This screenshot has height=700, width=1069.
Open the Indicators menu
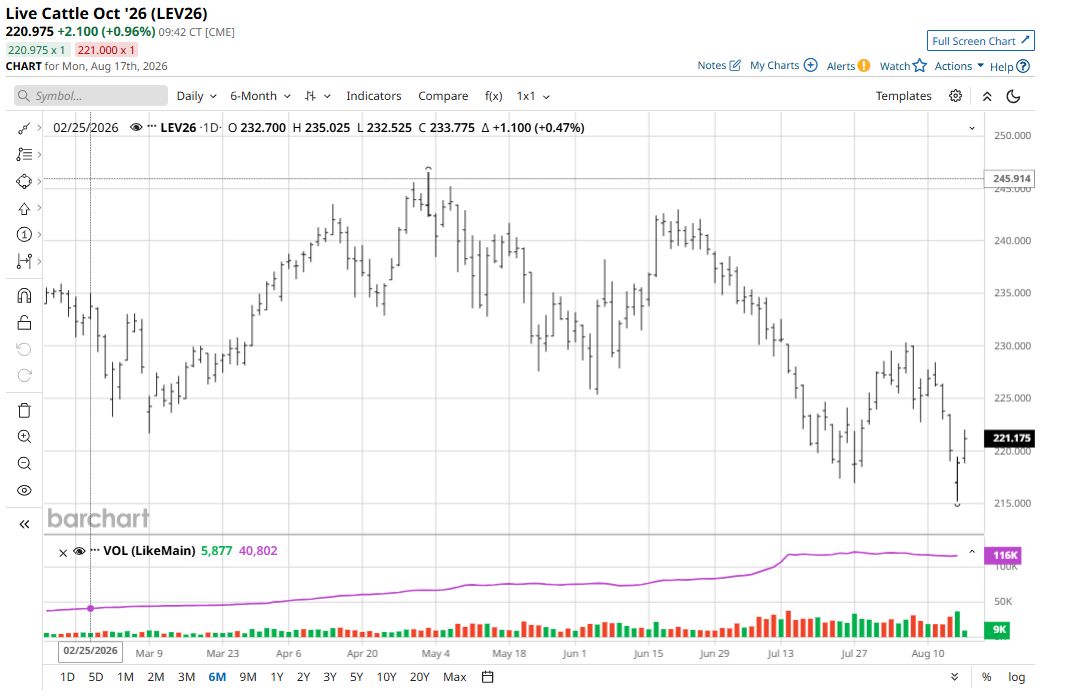[374, 96]
